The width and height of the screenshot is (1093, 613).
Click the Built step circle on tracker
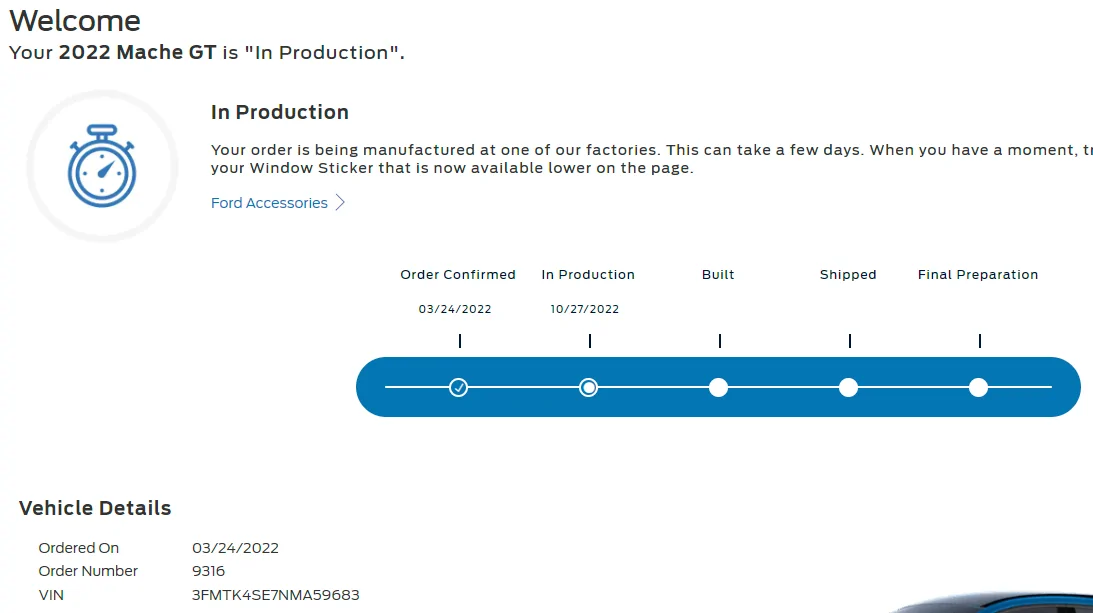click(718, 387)
